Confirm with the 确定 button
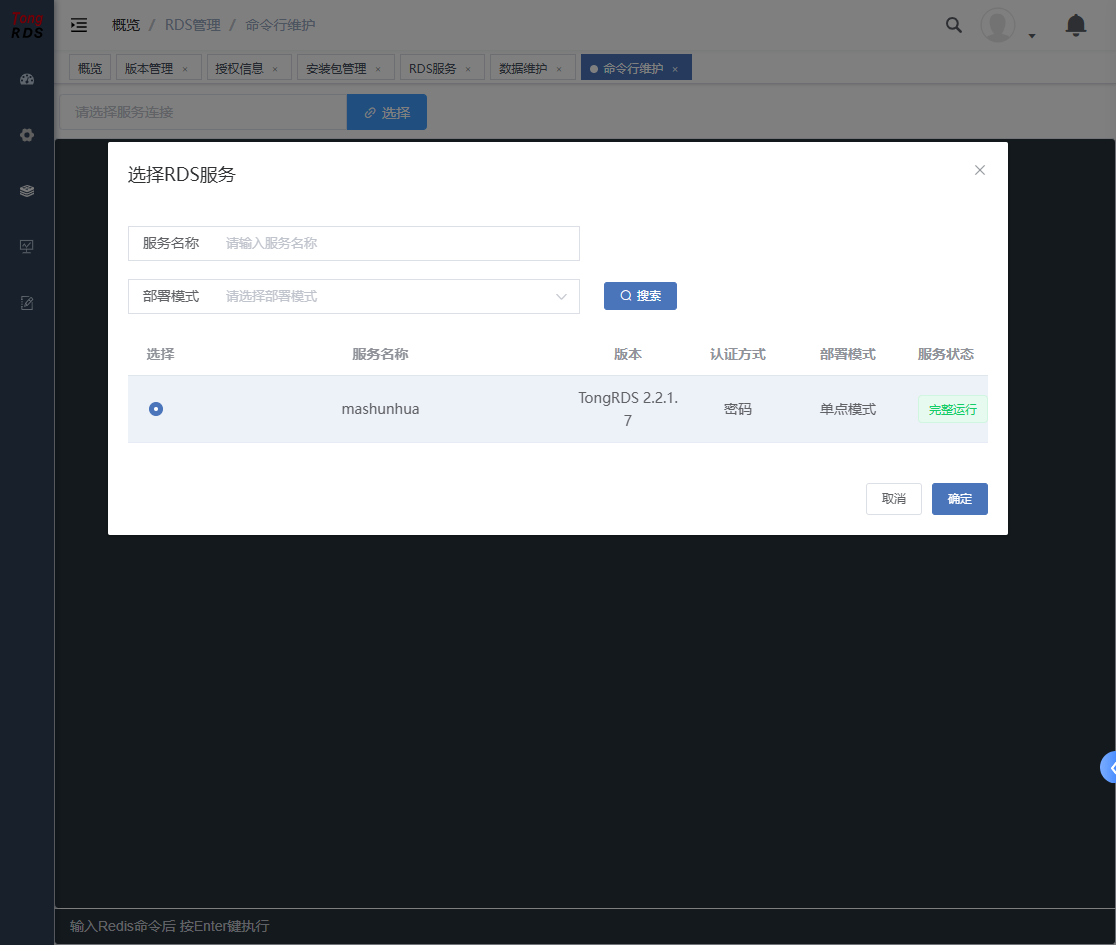The width and height of the screenshot is (1116, 945). coord(959,499)
